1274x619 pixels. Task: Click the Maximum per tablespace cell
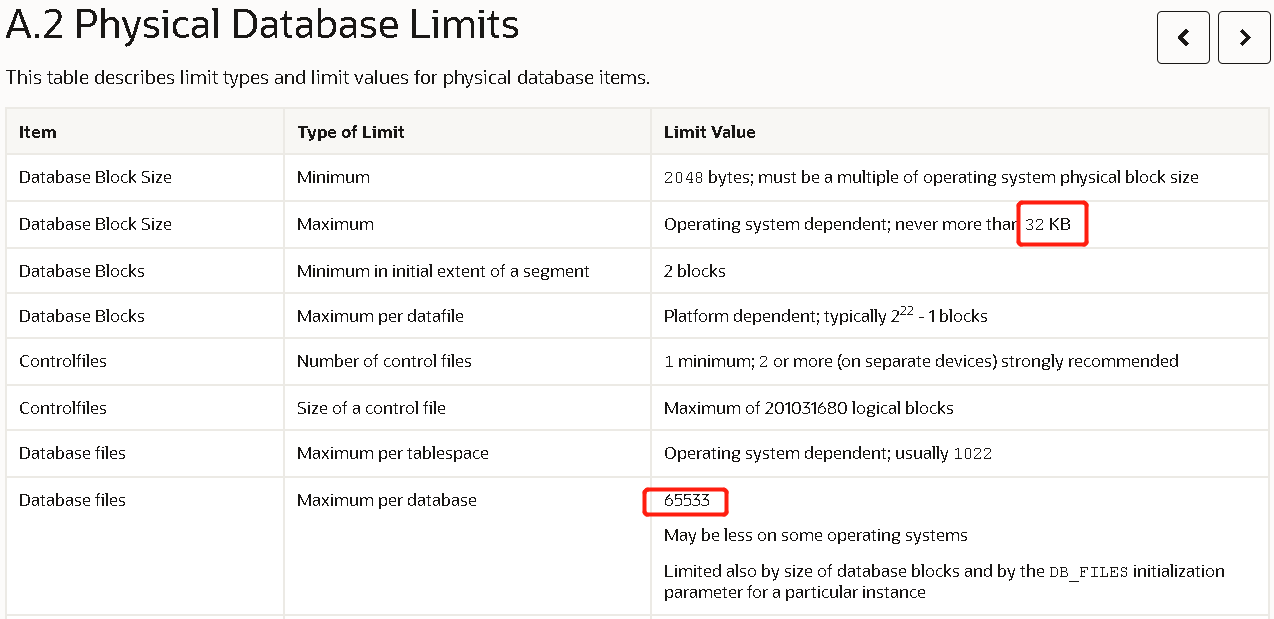tap(467, 453)
